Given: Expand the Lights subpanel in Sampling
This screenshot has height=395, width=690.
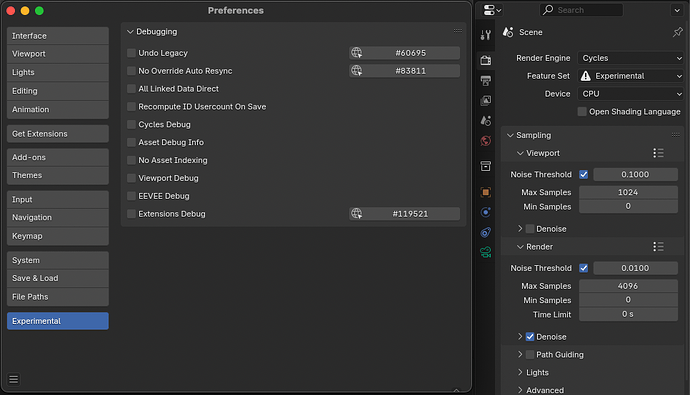Looking at the screenshot, I should click(x=520, y=373).
